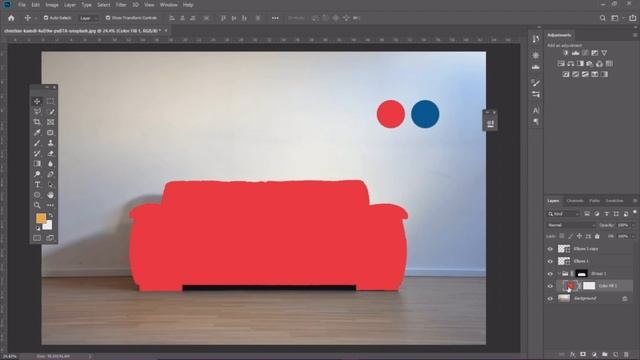Create a new group folder icon
This screenshot has width=640, height=360.
point(604,355)
